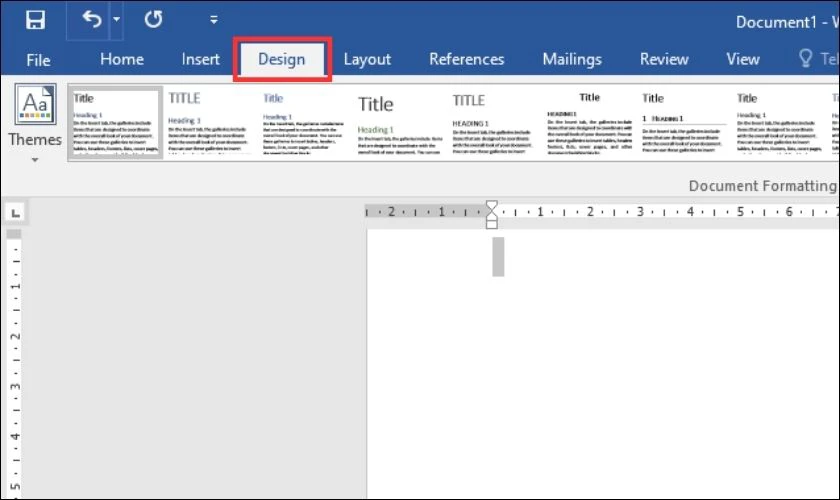Switch to the Layout tab
This screenshot has height=500, width=840.
click(367, 59)
